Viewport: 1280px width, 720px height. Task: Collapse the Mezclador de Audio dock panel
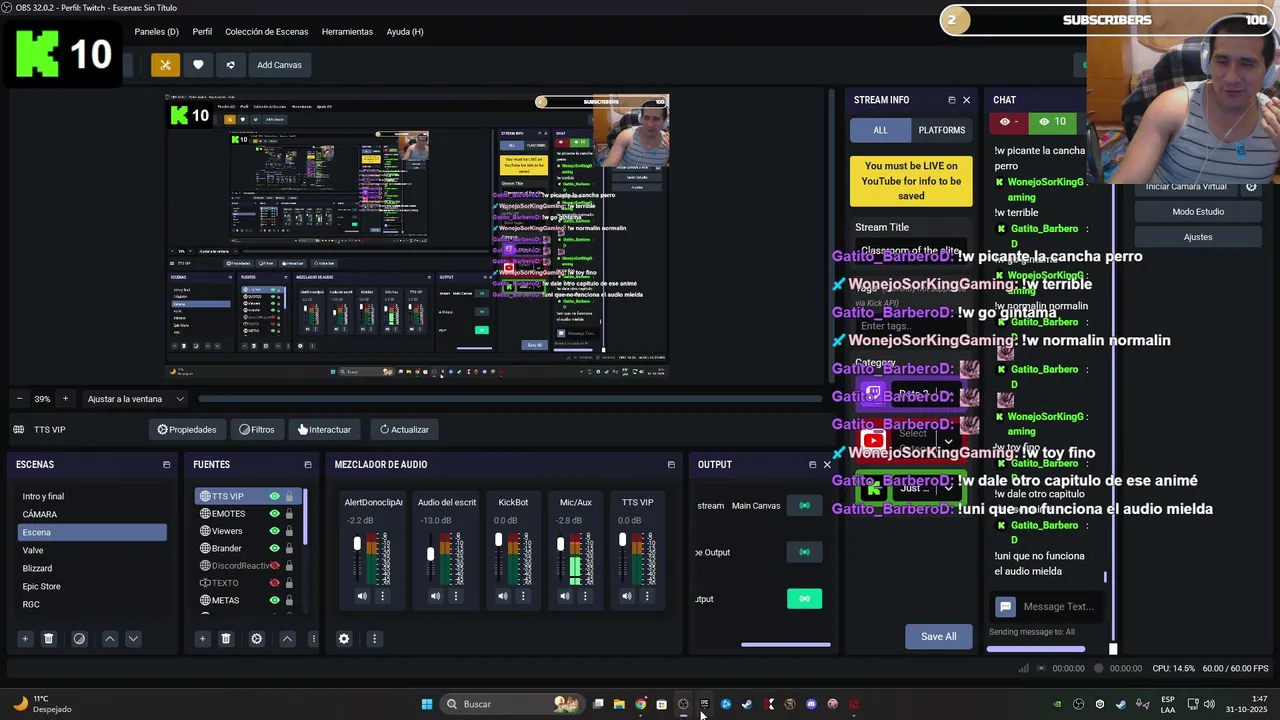coord(670,465)
